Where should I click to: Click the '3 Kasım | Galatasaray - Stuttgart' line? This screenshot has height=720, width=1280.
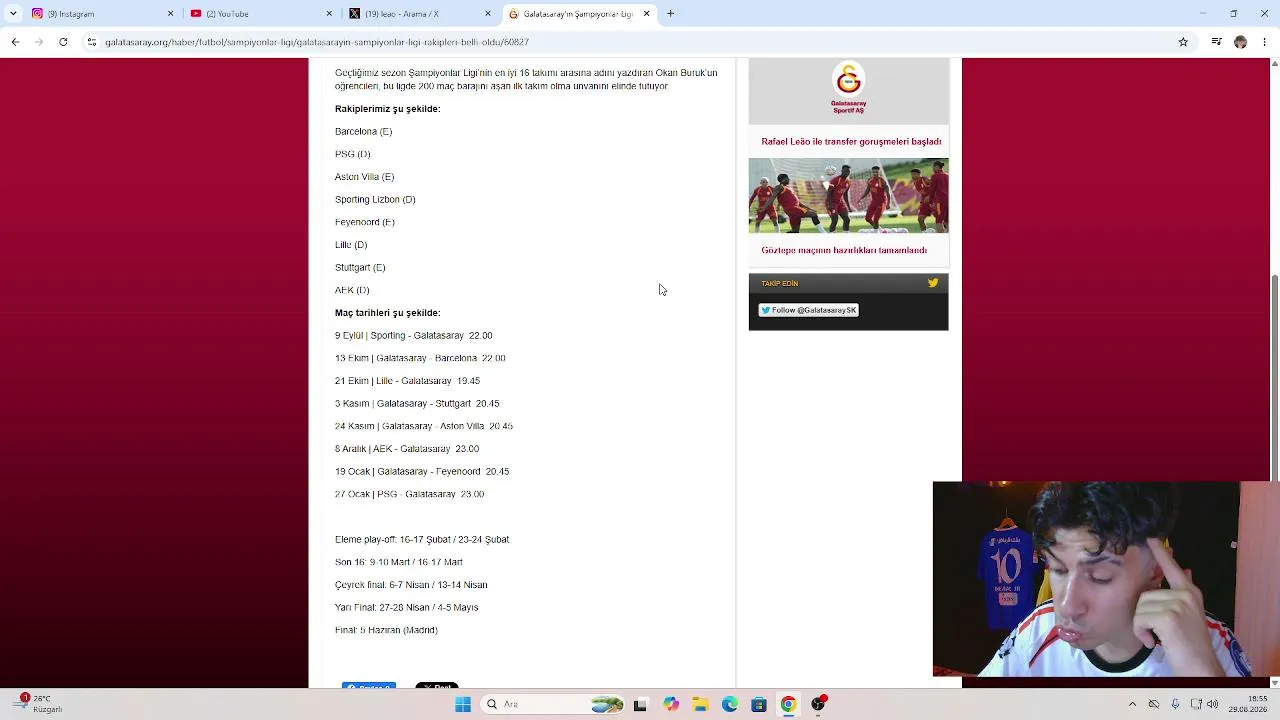click(417, 404)
